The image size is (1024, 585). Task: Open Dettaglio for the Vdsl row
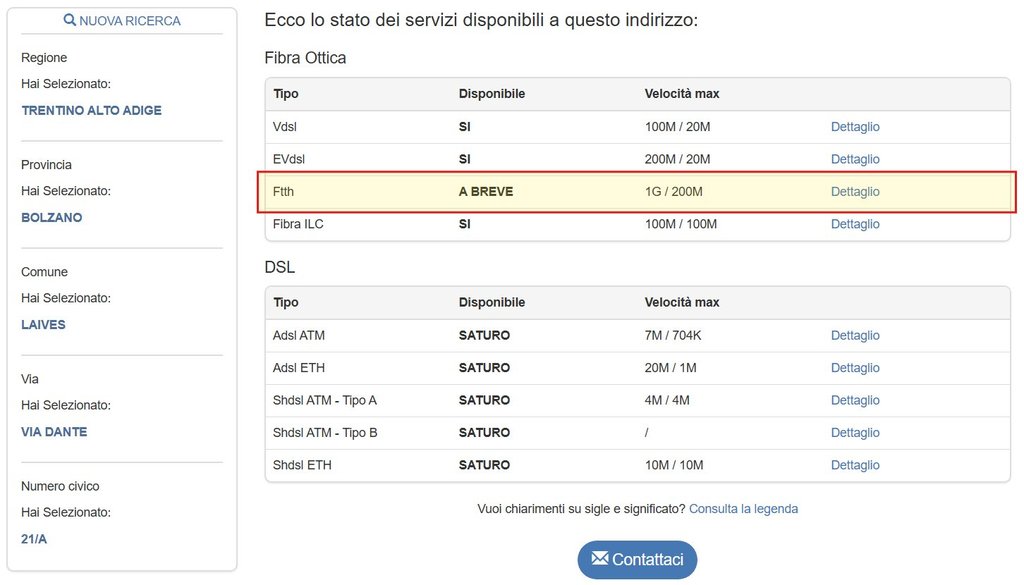(855, 127)
